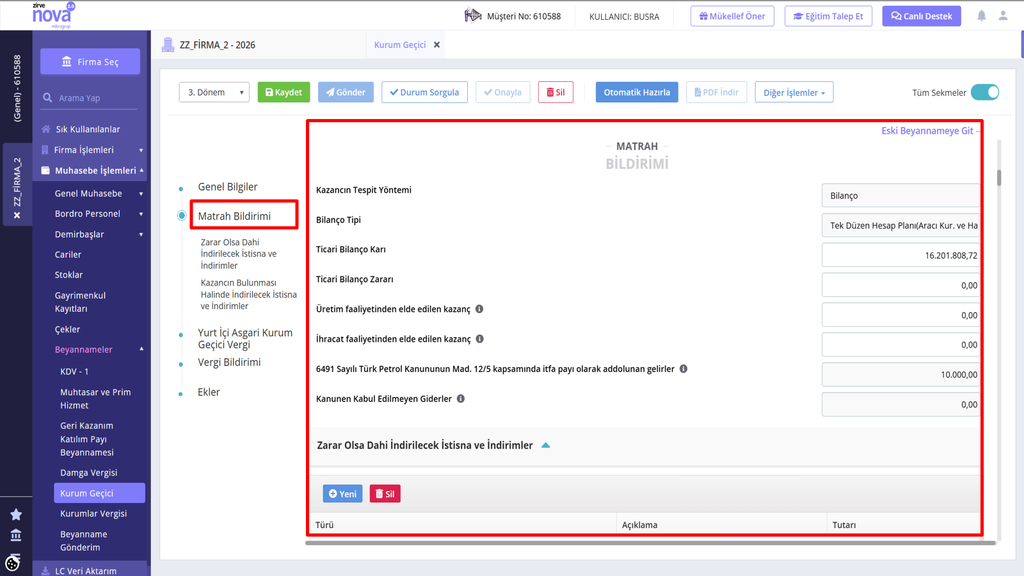The width and height of the screenshot is (1024, 576).
Task: Open the 3. Dönem period dropdown
Action: 214,92
